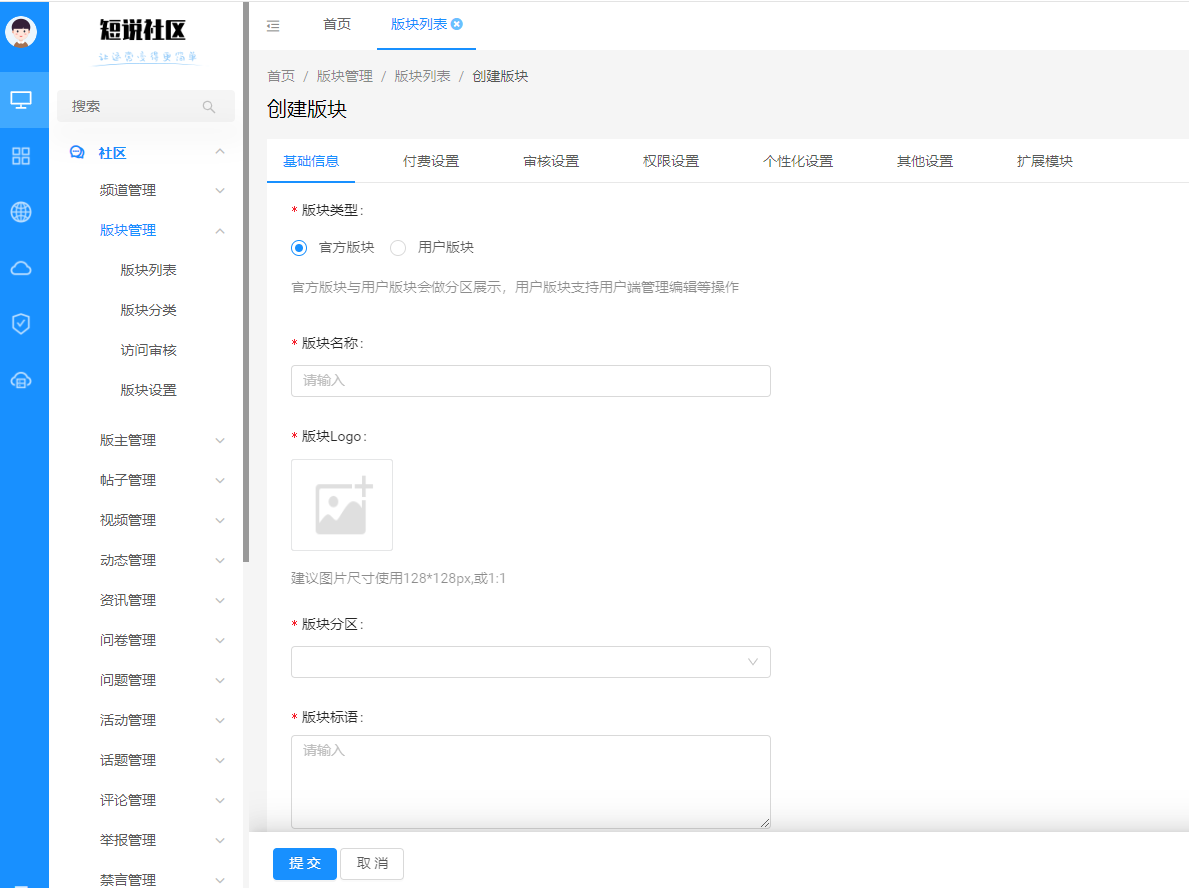Switch to 其他设置 tab
Viewport: 1189px width, 888px height.
click(925, 162)
